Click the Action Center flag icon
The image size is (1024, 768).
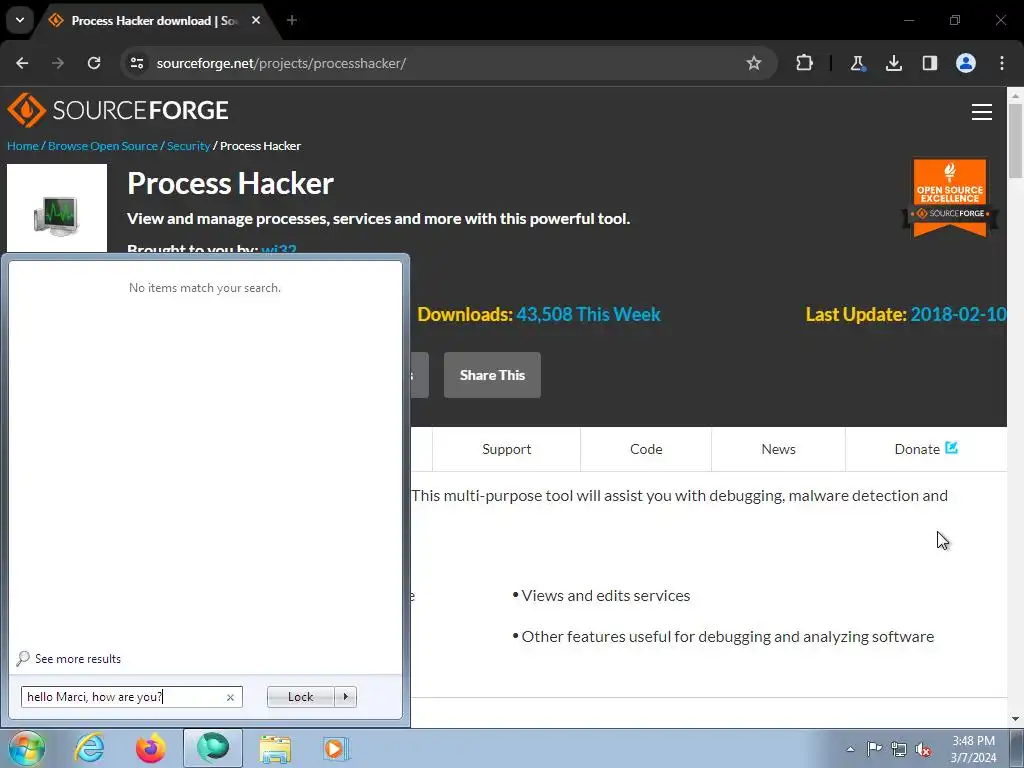[874, 749]
